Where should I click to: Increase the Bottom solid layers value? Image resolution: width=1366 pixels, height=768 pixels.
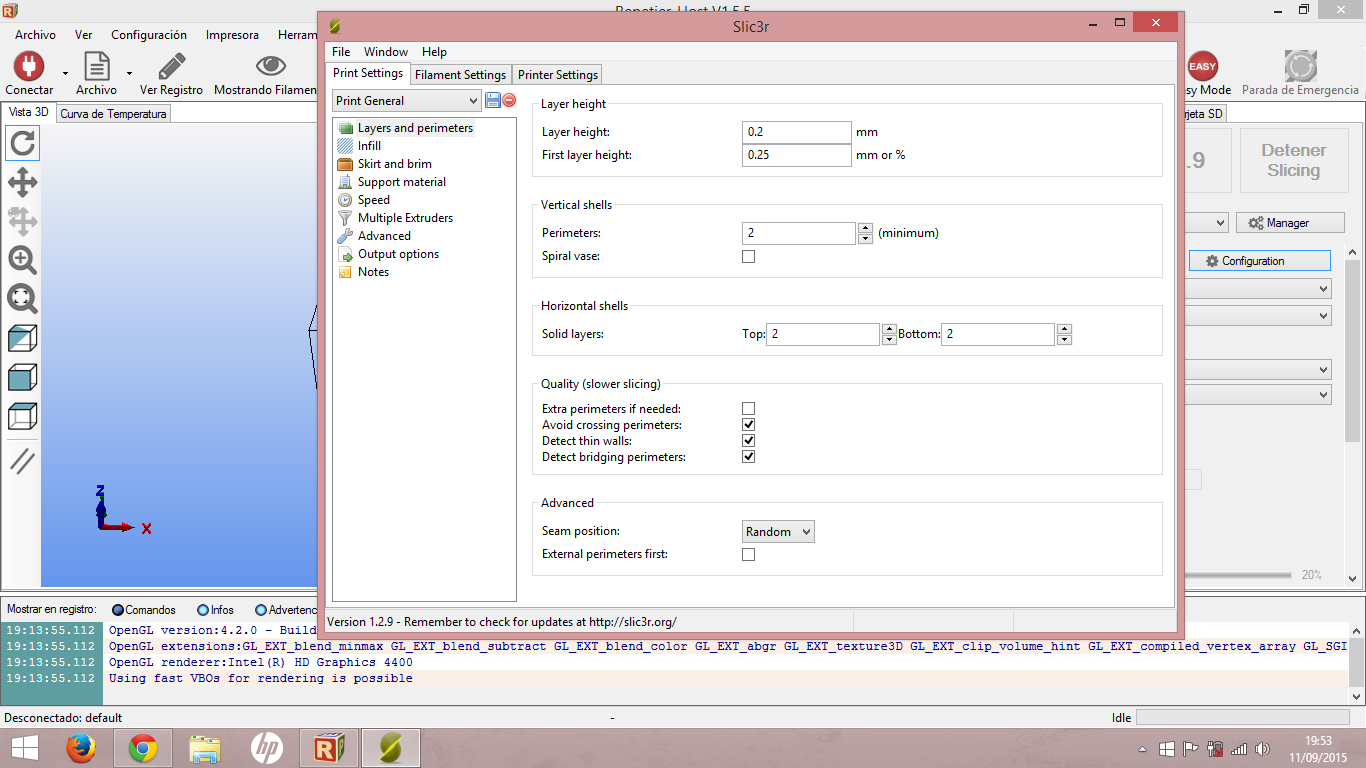pos(1064,329)
